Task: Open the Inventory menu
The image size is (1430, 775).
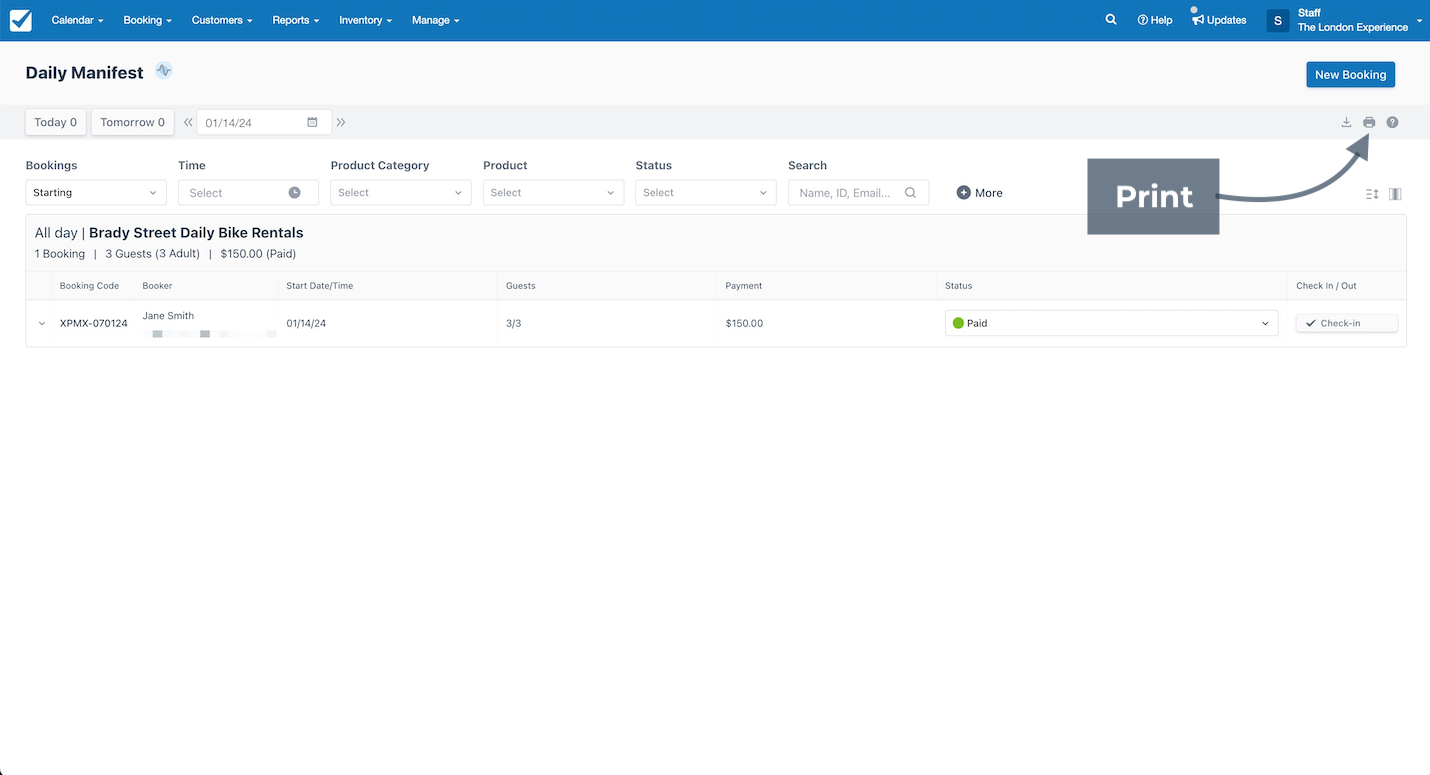Action: tap(365, 20)
